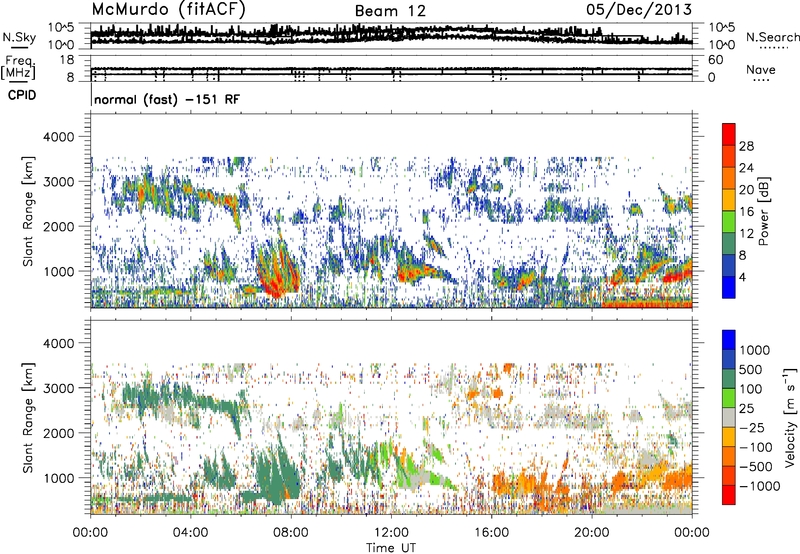
Task: Click the 04:00 time axis label
Action: click(x=190, y=533)
